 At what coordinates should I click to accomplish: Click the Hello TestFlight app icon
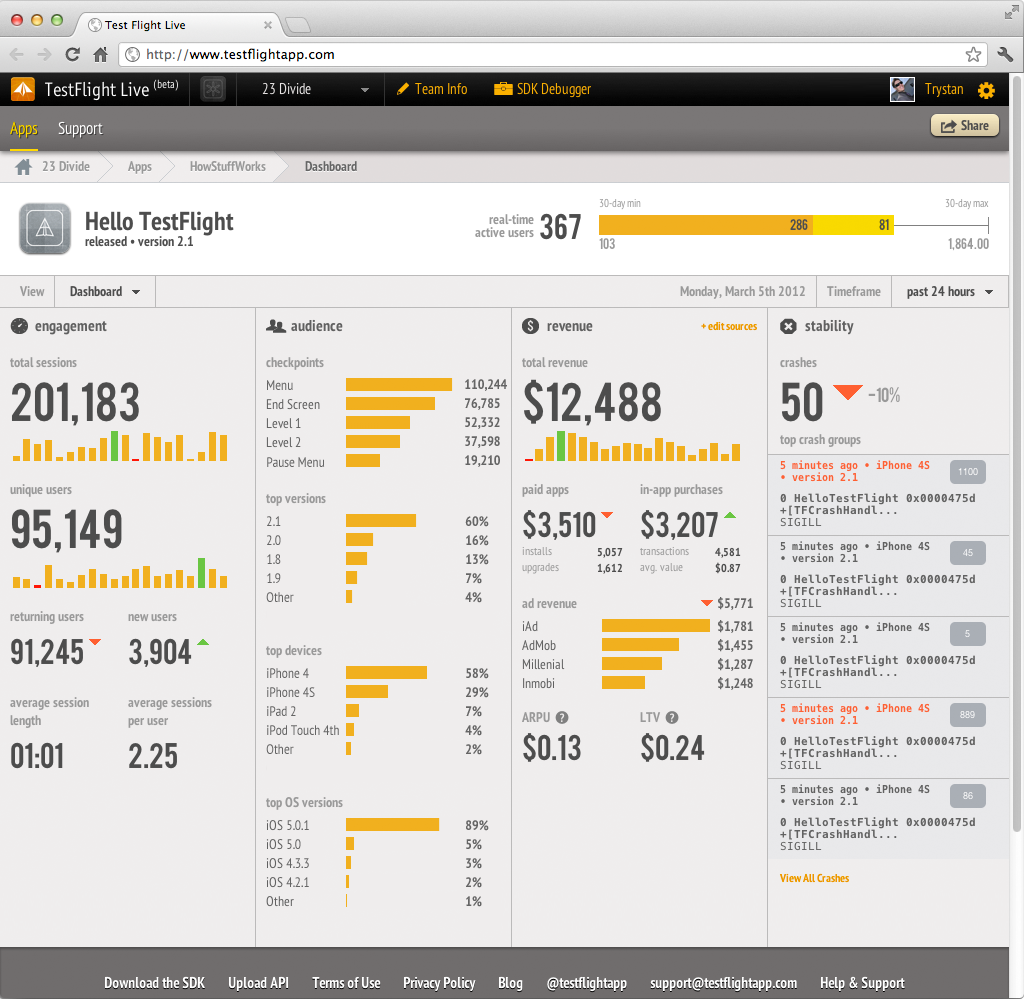45,229
